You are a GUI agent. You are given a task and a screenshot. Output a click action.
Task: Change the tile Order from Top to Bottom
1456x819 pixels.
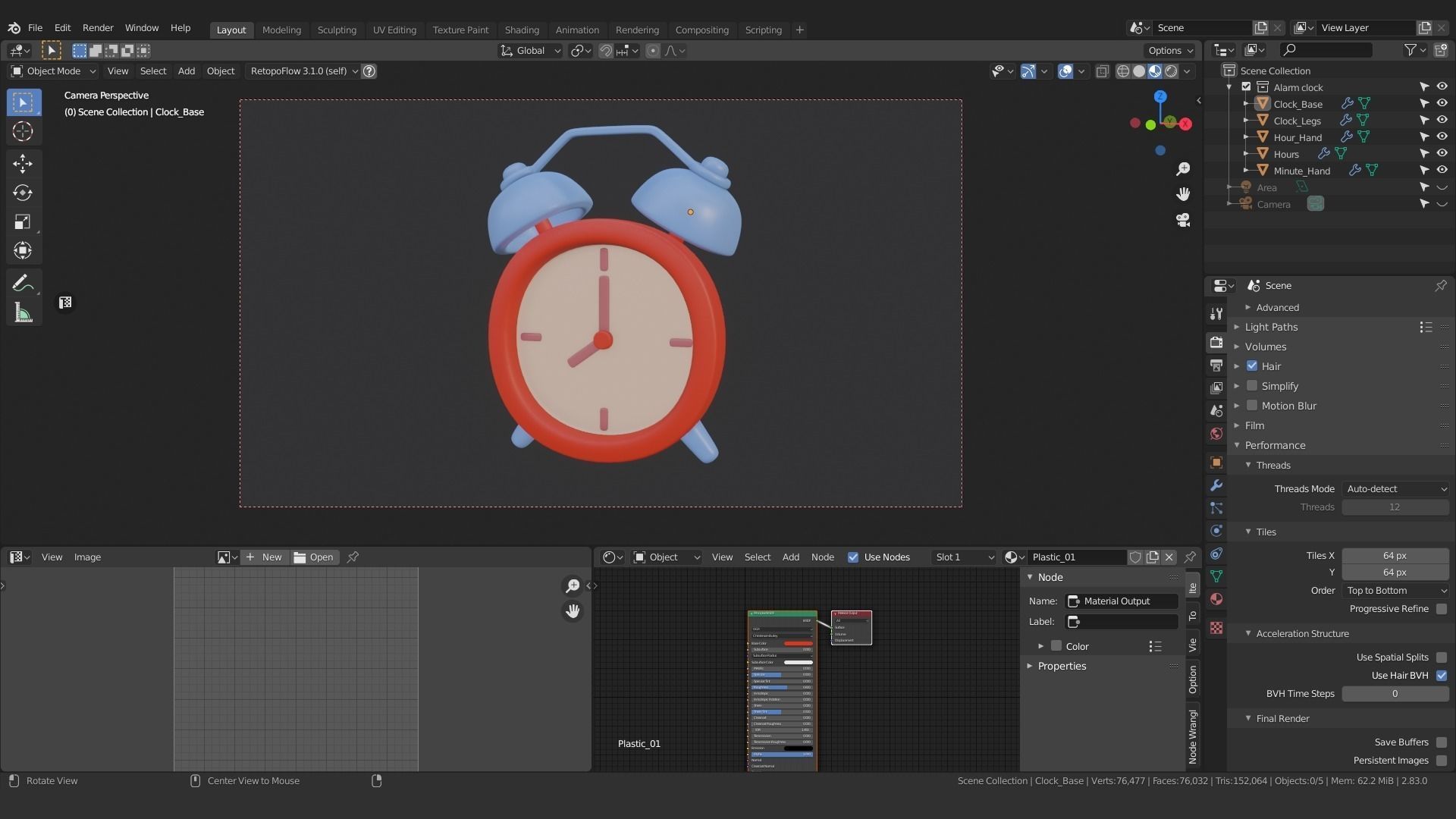1395,590
